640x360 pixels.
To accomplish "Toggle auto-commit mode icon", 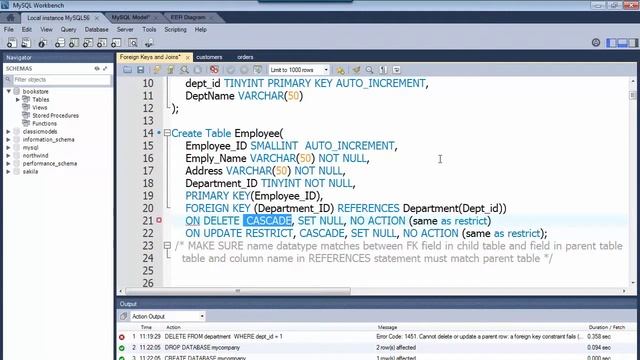I will (258, 70).
